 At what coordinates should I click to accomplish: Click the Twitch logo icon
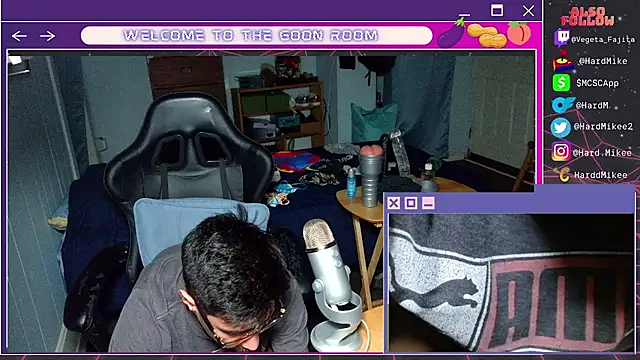562,38
